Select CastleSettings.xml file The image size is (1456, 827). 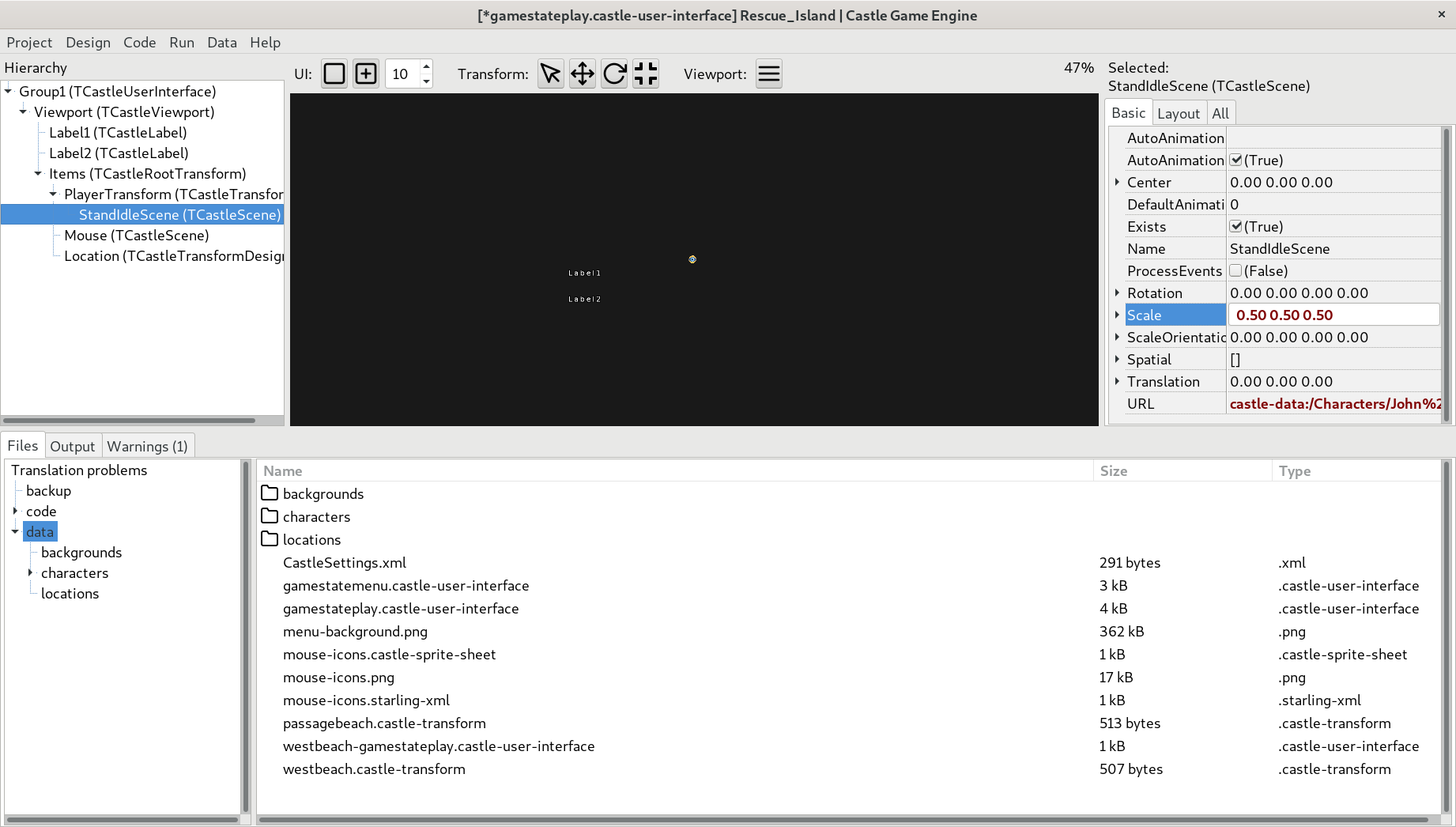345,562
